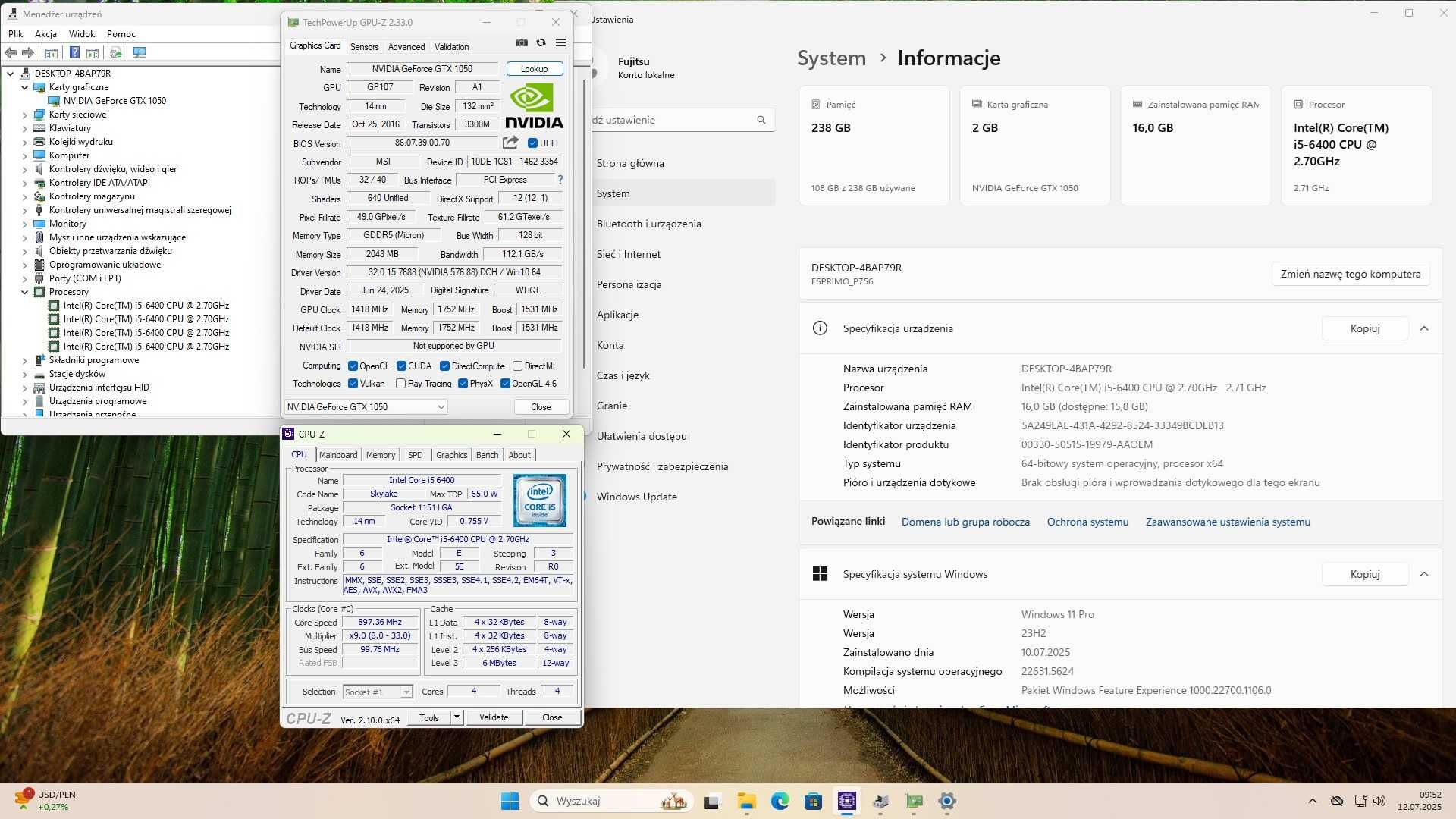Collapse the Specyfikacja systemu Windows section chevron
1456x819 pixels.
click(x=1424, y=574)
